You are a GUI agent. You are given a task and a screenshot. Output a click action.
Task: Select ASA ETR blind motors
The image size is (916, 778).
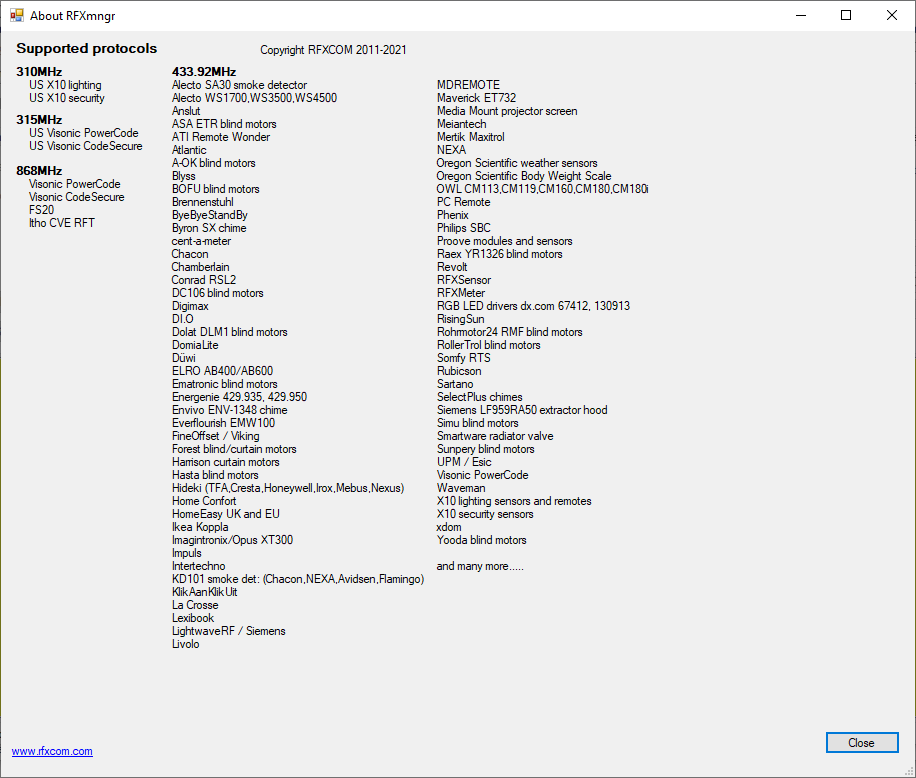[224, 124]
